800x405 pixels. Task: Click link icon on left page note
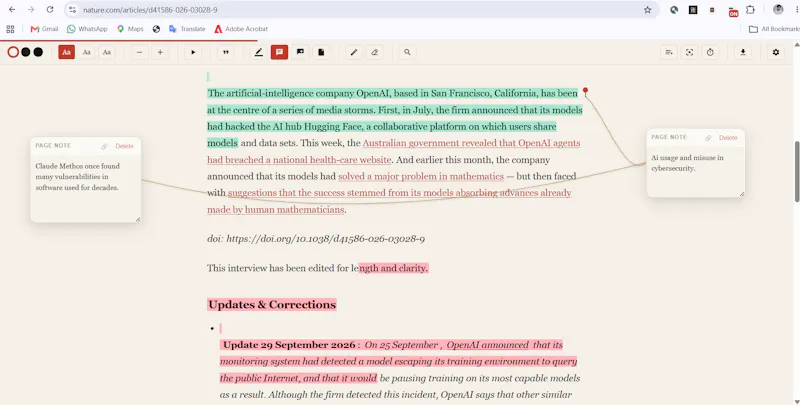tap(104, 146)
